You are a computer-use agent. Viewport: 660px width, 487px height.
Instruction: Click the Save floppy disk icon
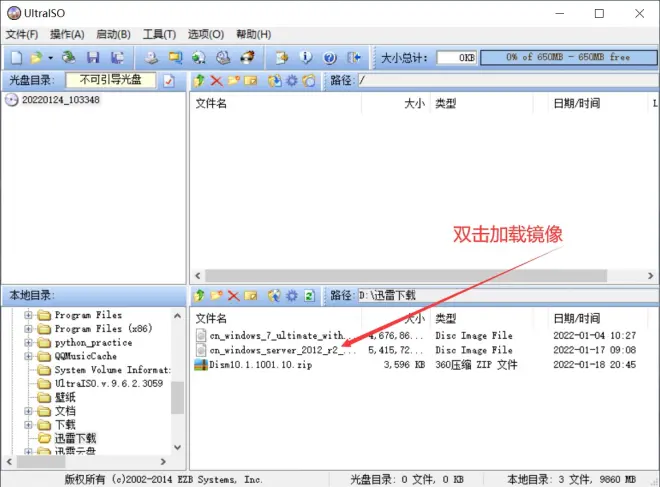[x=93, y=58]
